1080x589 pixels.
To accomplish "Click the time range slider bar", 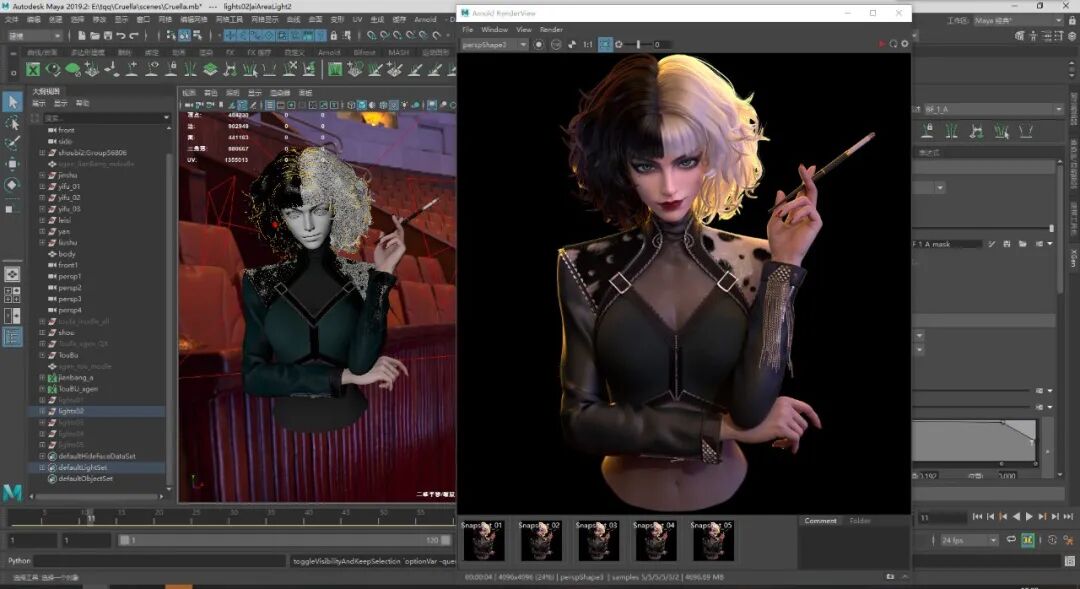I will [x=284, y=540].
